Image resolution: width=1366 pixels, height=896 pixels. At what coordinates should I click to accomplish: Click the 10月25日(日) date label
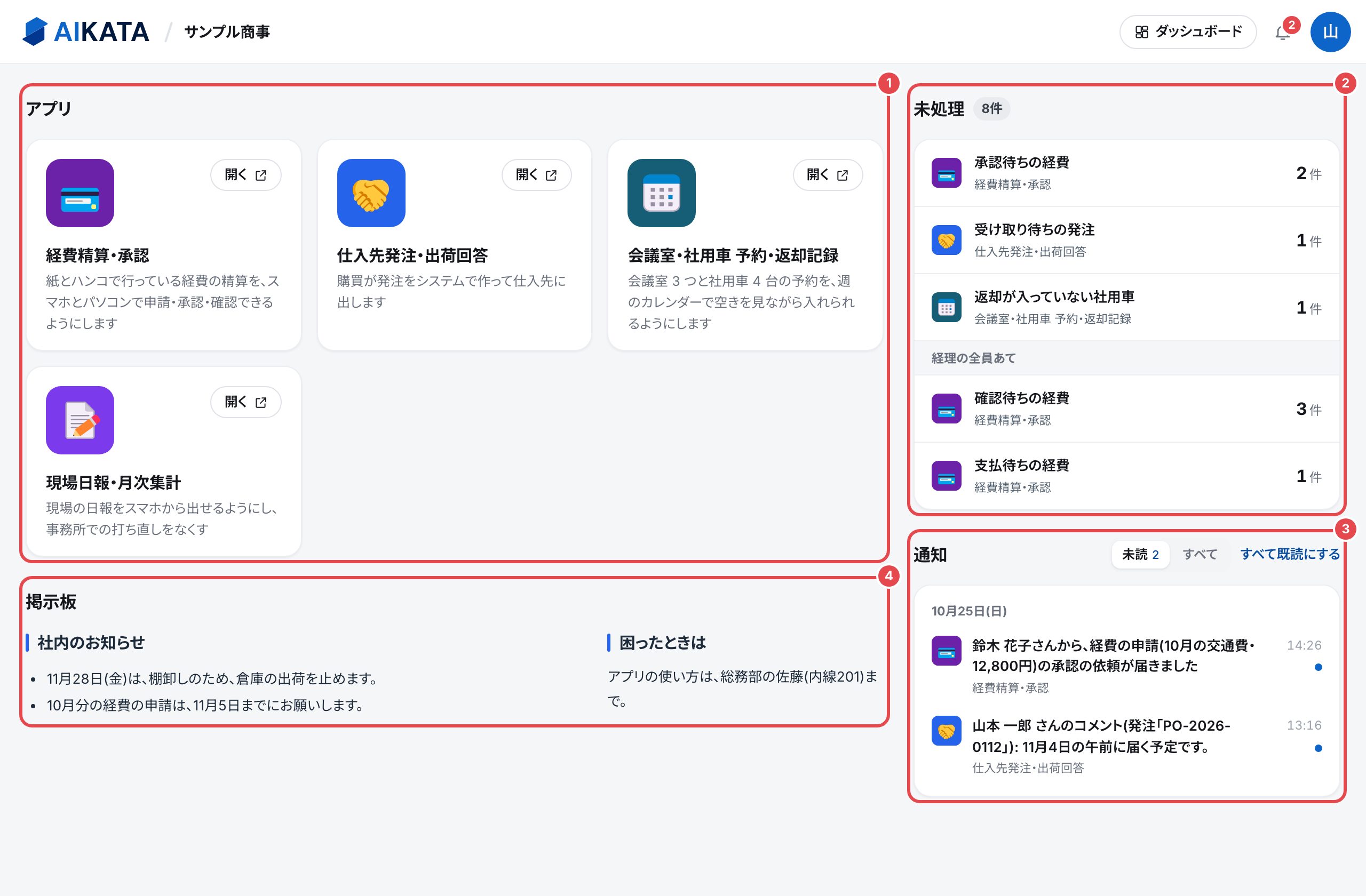969,611
